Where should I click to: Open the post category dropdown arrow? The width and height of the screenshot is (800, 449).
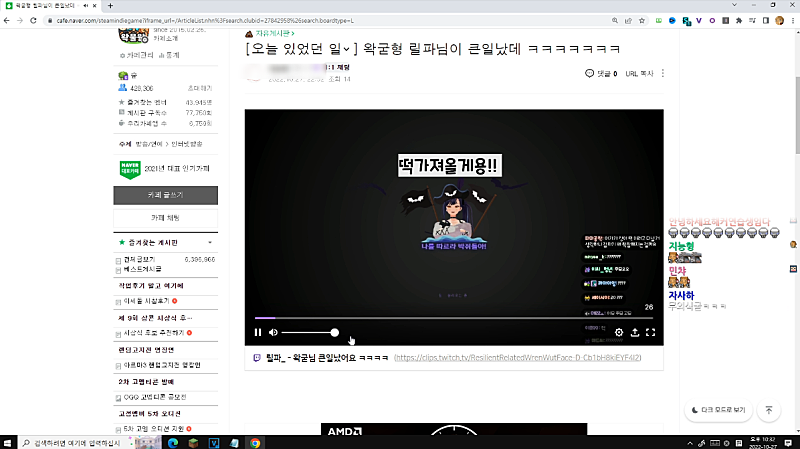click(346, 49)
